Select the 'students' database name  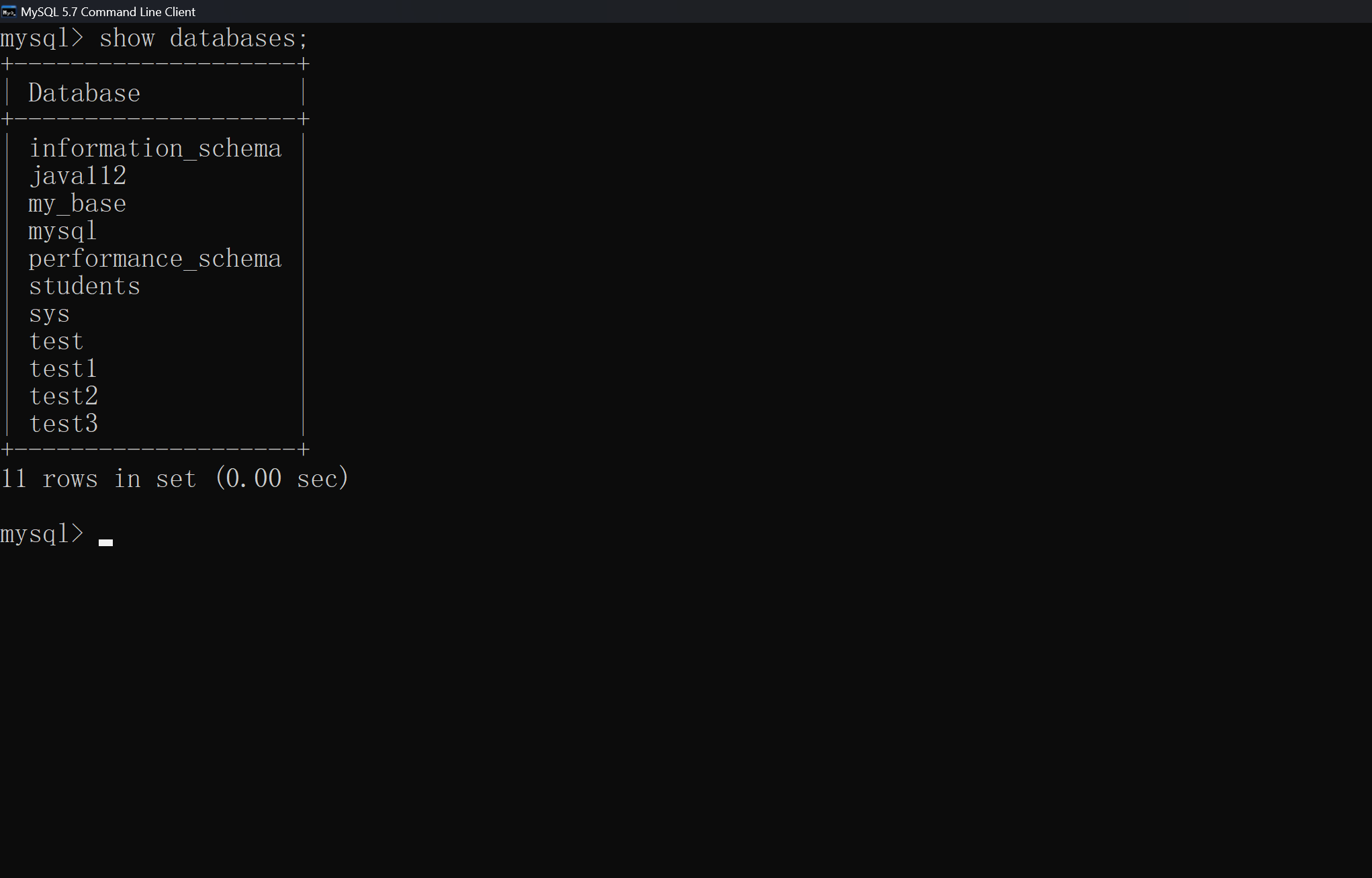(x=85, y=286)
